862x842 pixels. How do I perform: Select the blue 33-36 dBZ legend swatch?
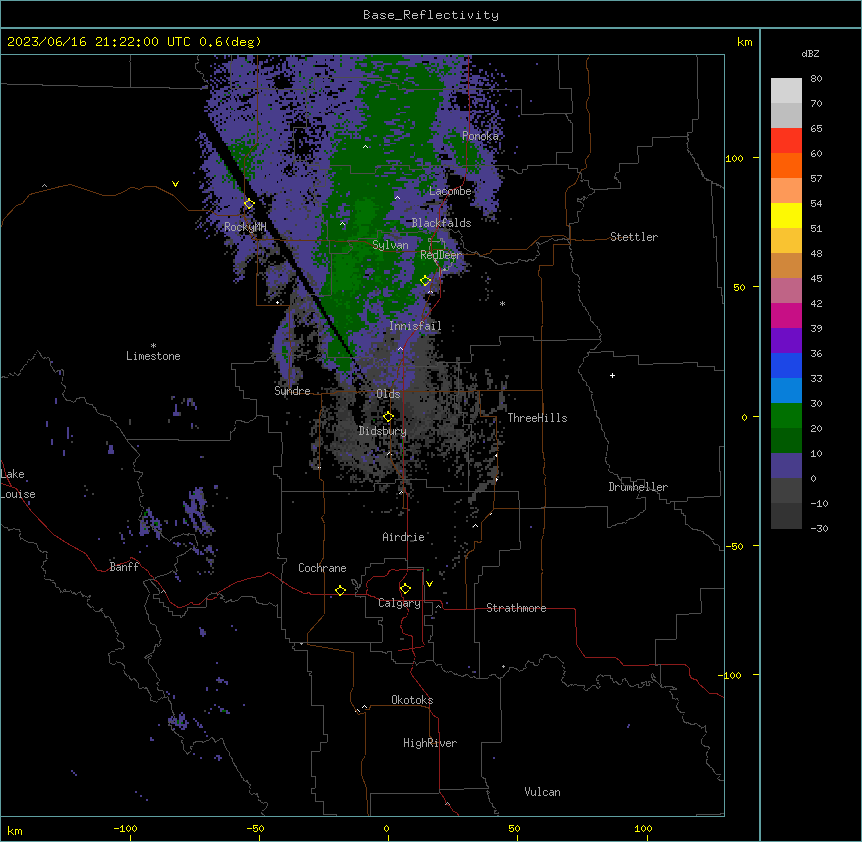point(786,365)
